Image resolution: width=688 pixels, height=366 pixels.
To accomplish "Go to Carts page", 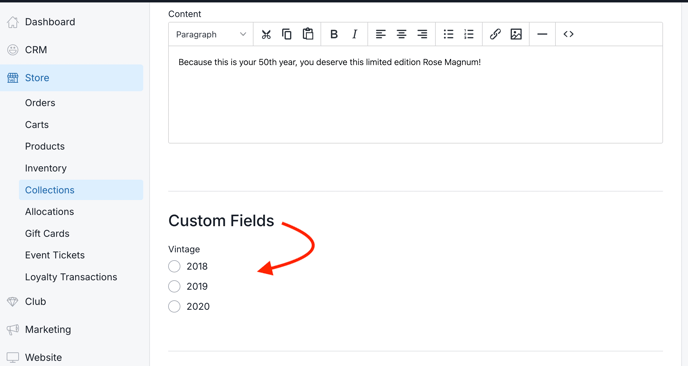I will tap(37, 125).
